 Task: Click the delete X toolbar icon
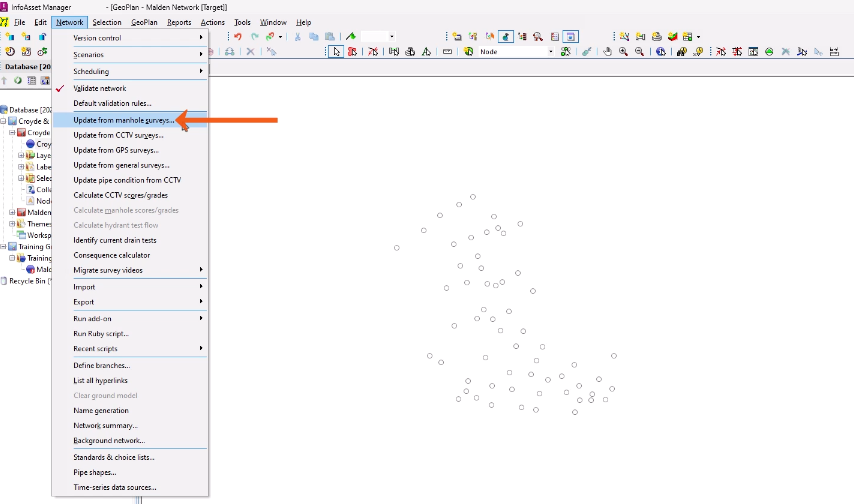coord(250,52)
